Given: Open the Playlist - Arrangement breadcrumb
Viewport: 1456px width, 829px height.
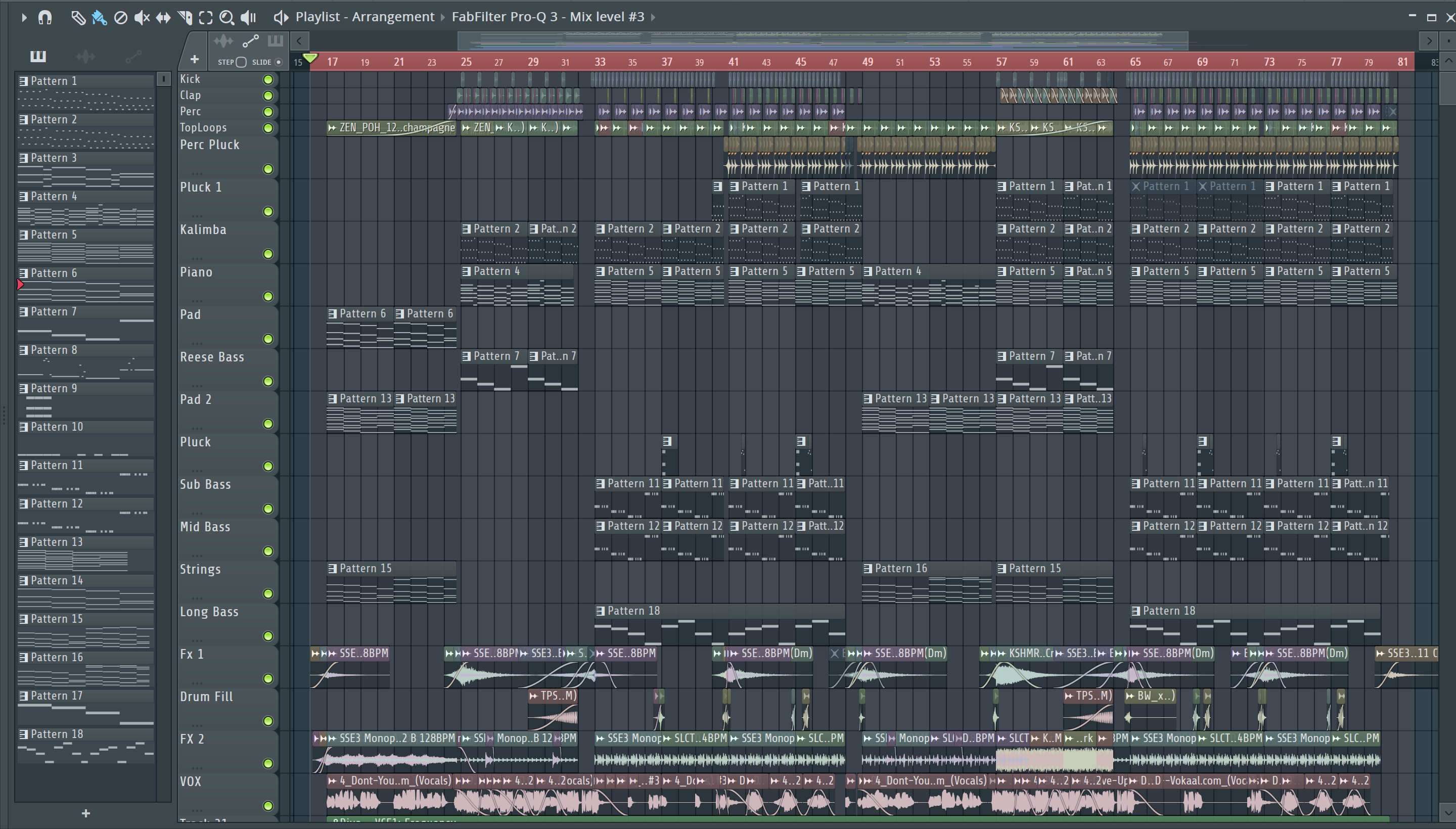Looking at the screenshot, I should point(365,17).
